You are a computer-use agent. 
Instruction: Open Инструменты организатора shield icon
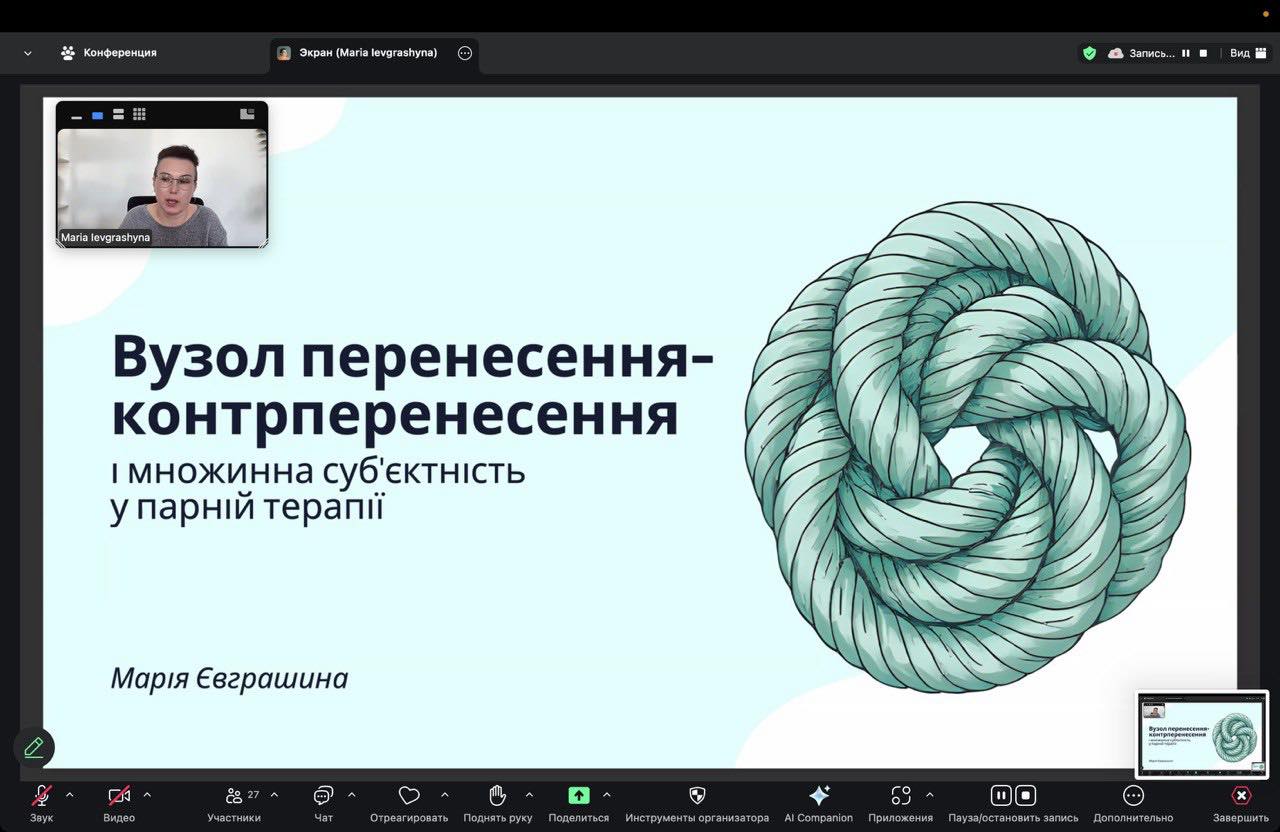pyautogui.click(x=697, y=796)
